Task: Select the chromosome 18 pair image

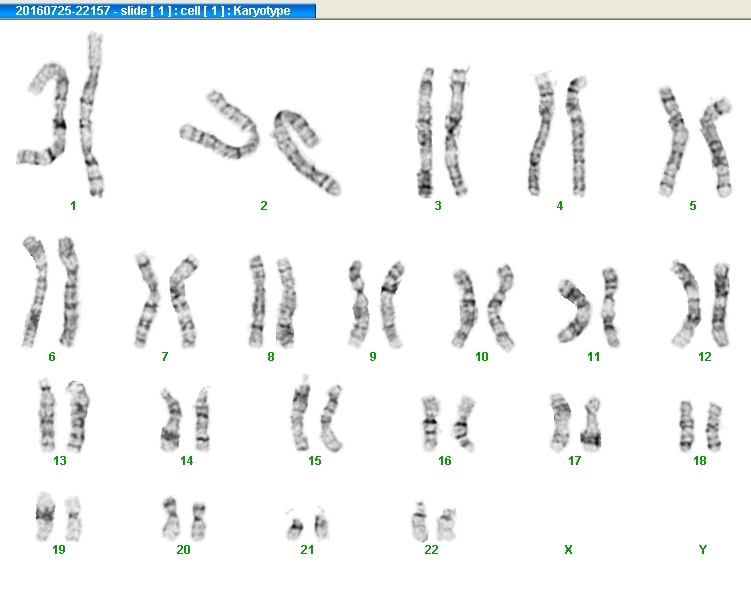Action: 700,426
